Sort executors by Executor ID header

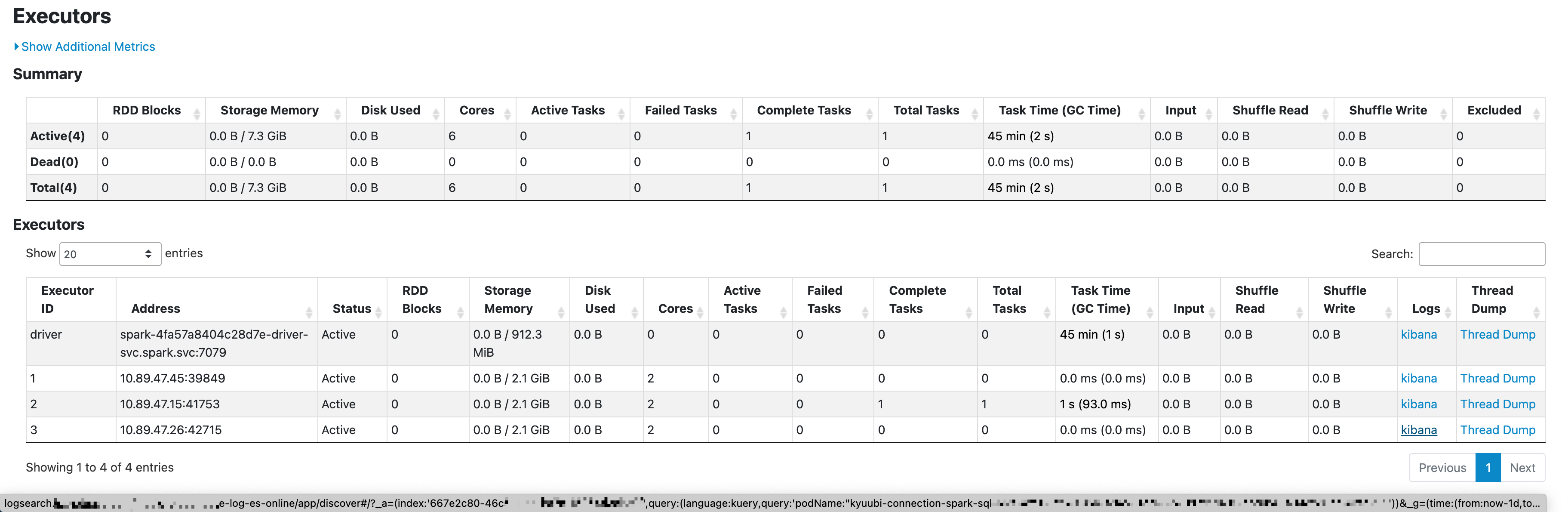67,299
